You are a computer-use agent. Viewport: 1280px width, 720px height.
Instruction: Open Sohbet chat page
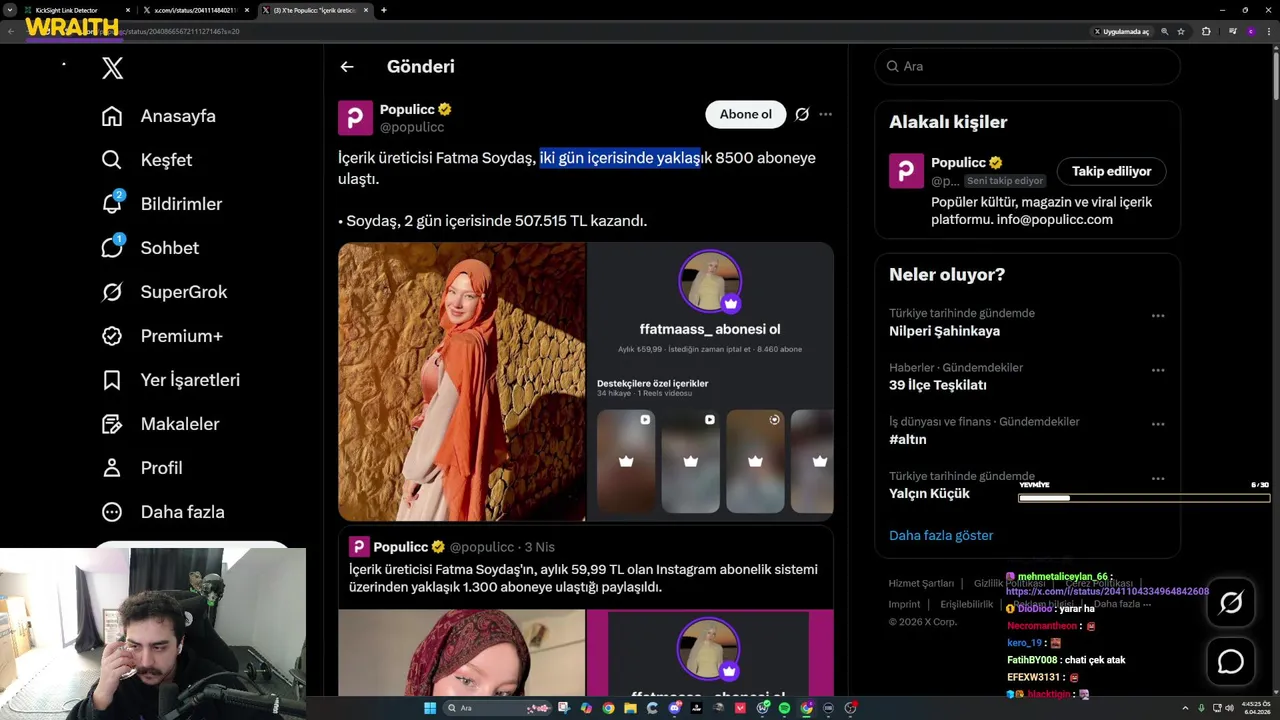click(151, 248)
